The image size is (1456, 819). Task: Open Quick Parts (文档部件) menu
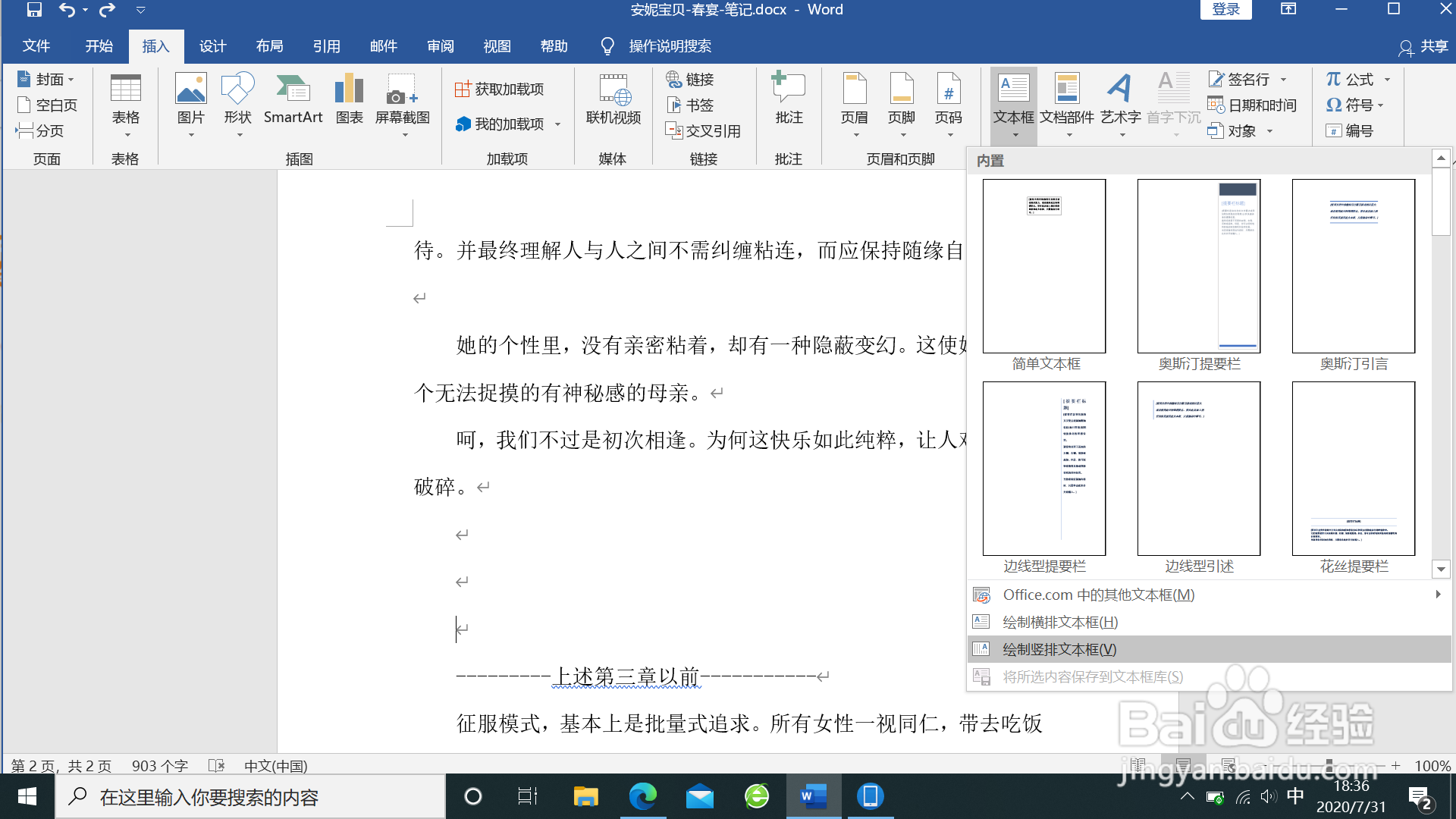[x=1067, y=106]
